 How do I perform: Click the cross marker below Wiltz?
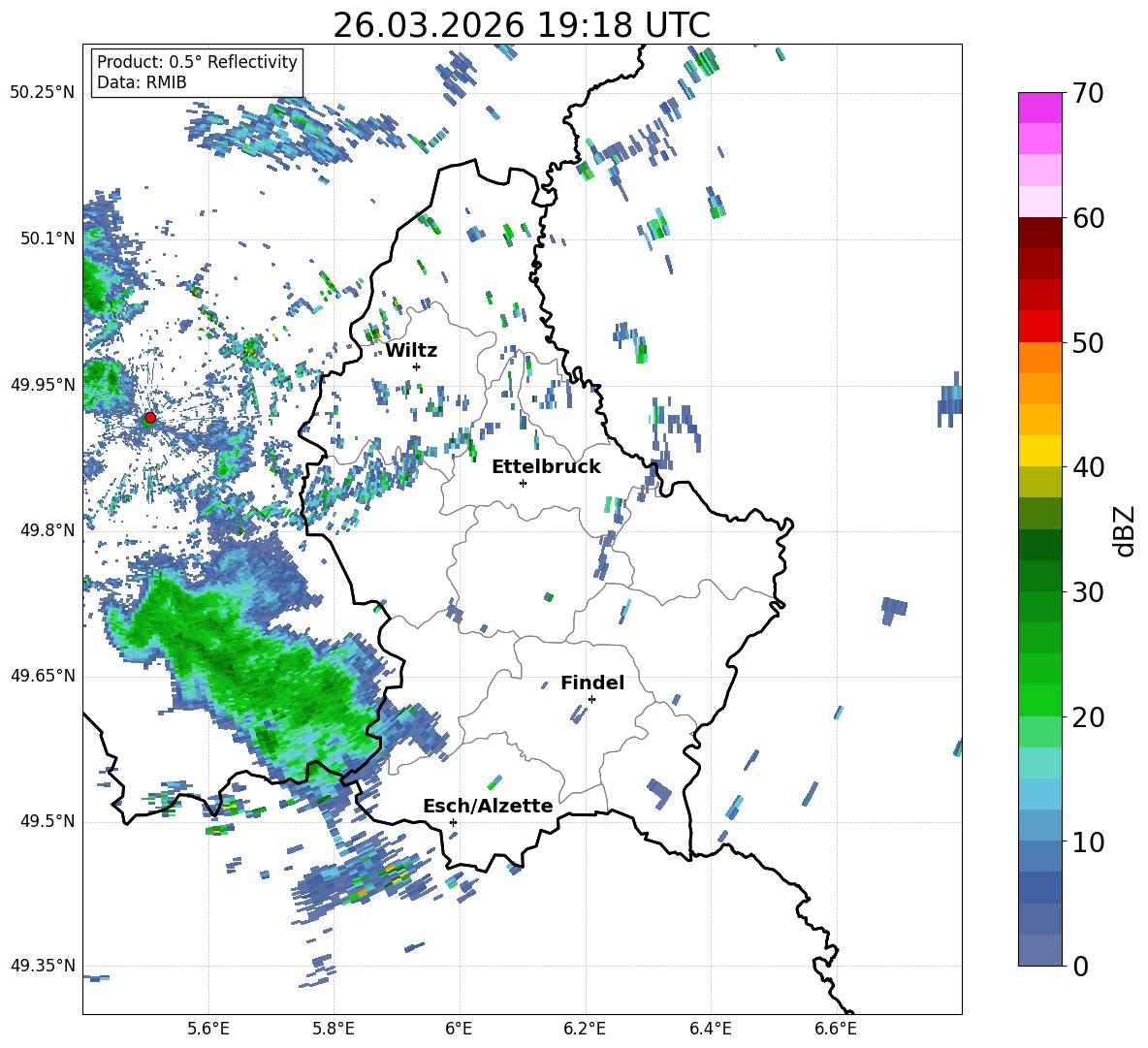point(417,366)
